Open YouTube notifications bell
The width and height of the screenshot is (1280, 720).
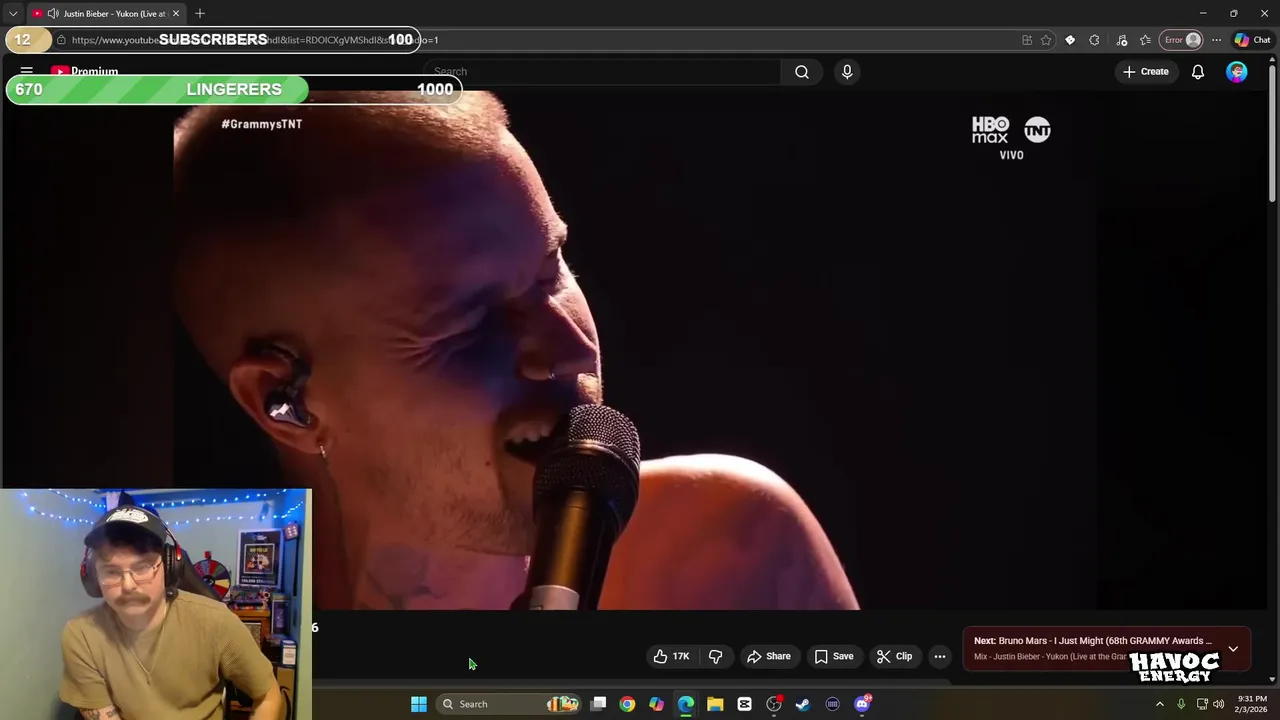point(1198,71)
